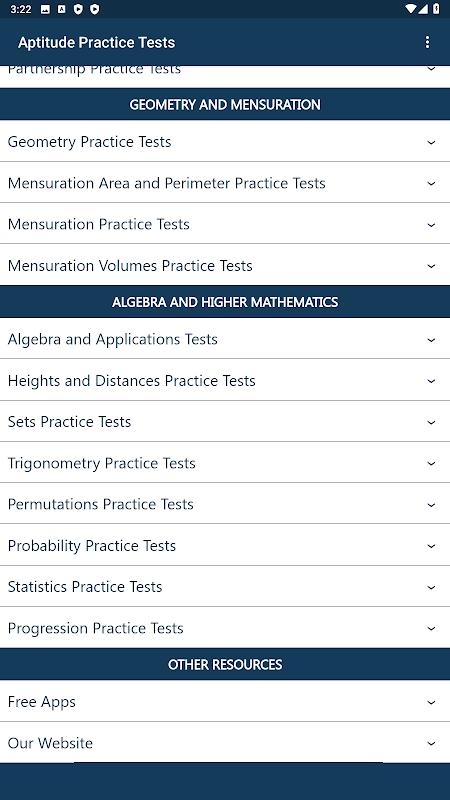Viewport: 450px width, 800px height.
Task: Click chevron for Progression Practice Tests
Action: pyautogui.click(x=431, y=629)
